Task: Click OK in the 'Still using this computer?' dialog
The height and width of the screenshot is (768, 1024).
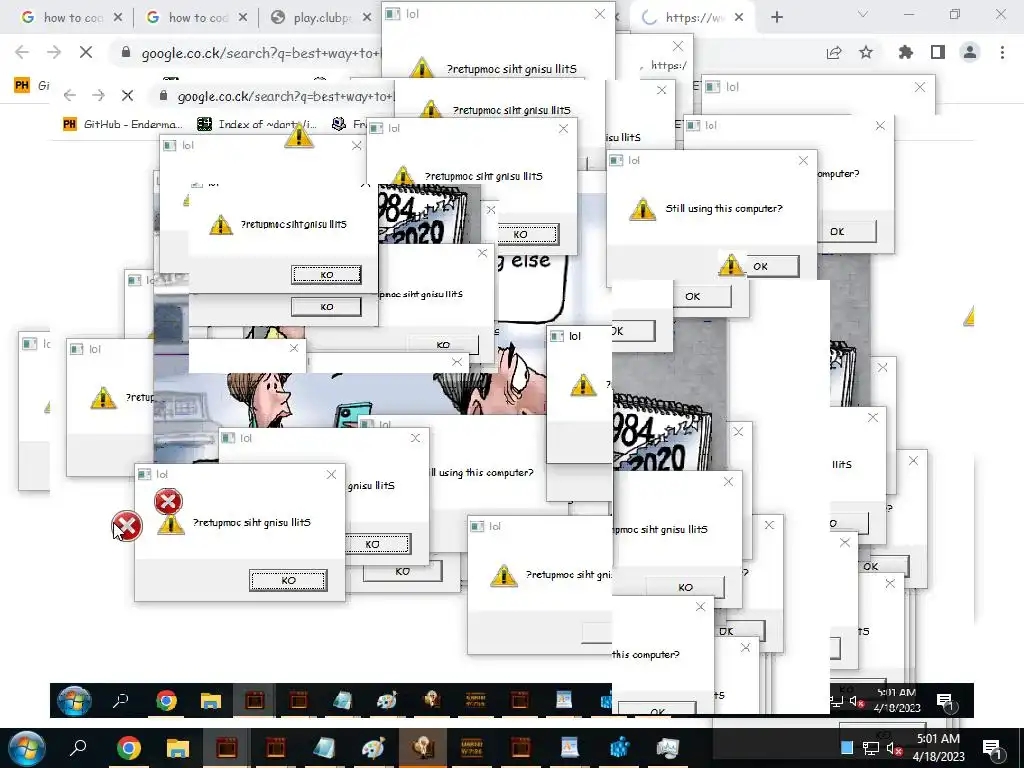Action: [760, 266]
